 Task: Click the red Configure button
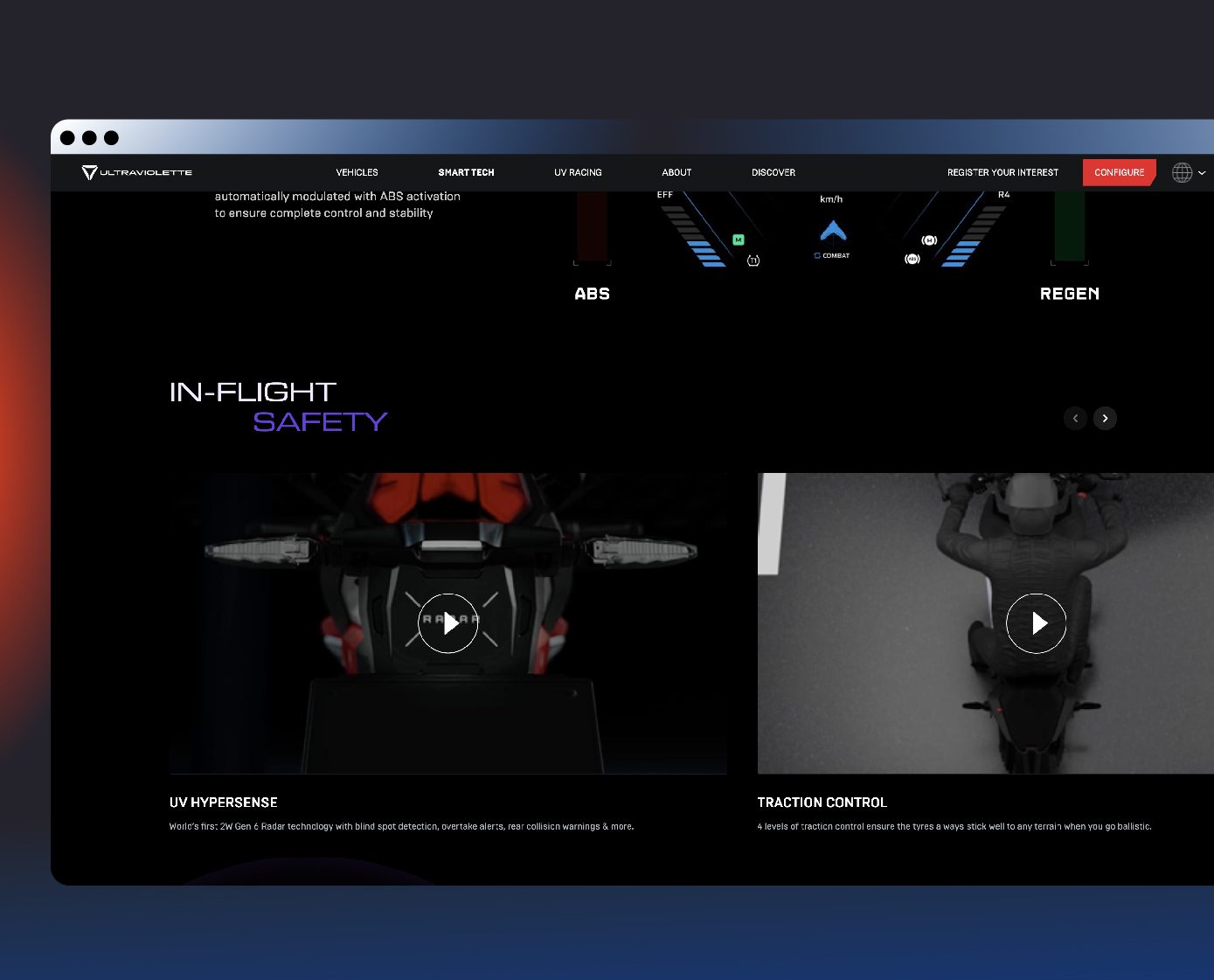pyautogui.click(x=1119, y=172)
